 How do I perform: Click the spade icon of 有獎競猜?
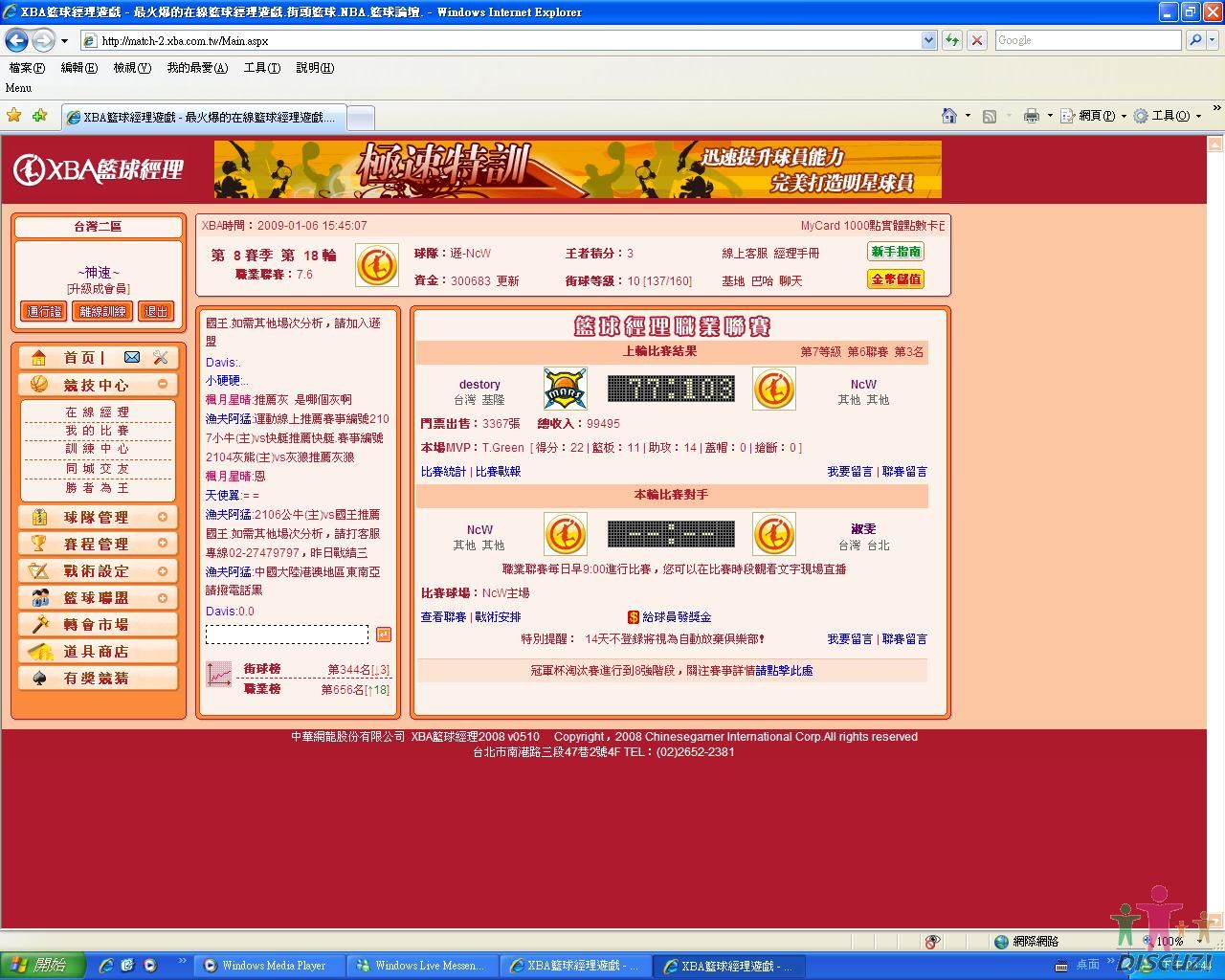coord(39,678)
